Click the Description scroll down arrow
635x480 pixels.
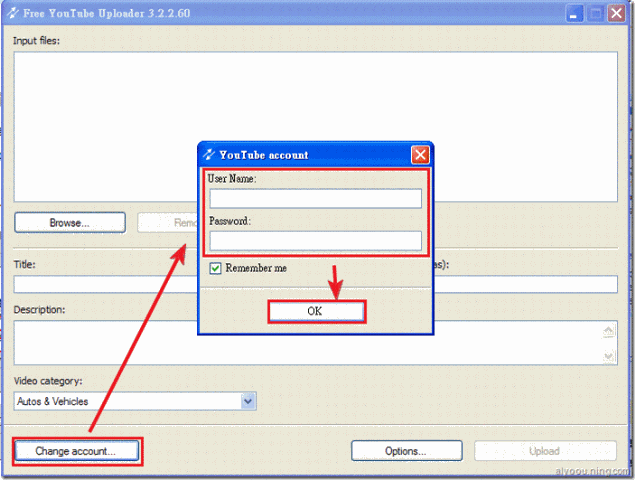coord(608,356)
